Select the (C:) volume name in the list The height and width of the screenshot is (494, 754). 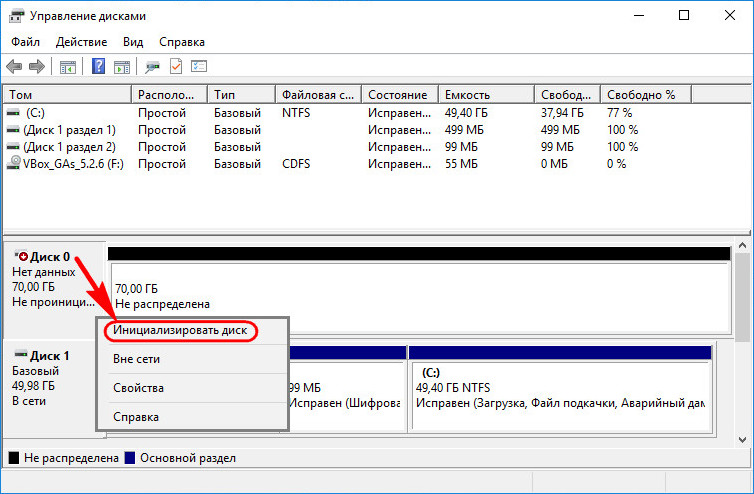pos(35,113)
